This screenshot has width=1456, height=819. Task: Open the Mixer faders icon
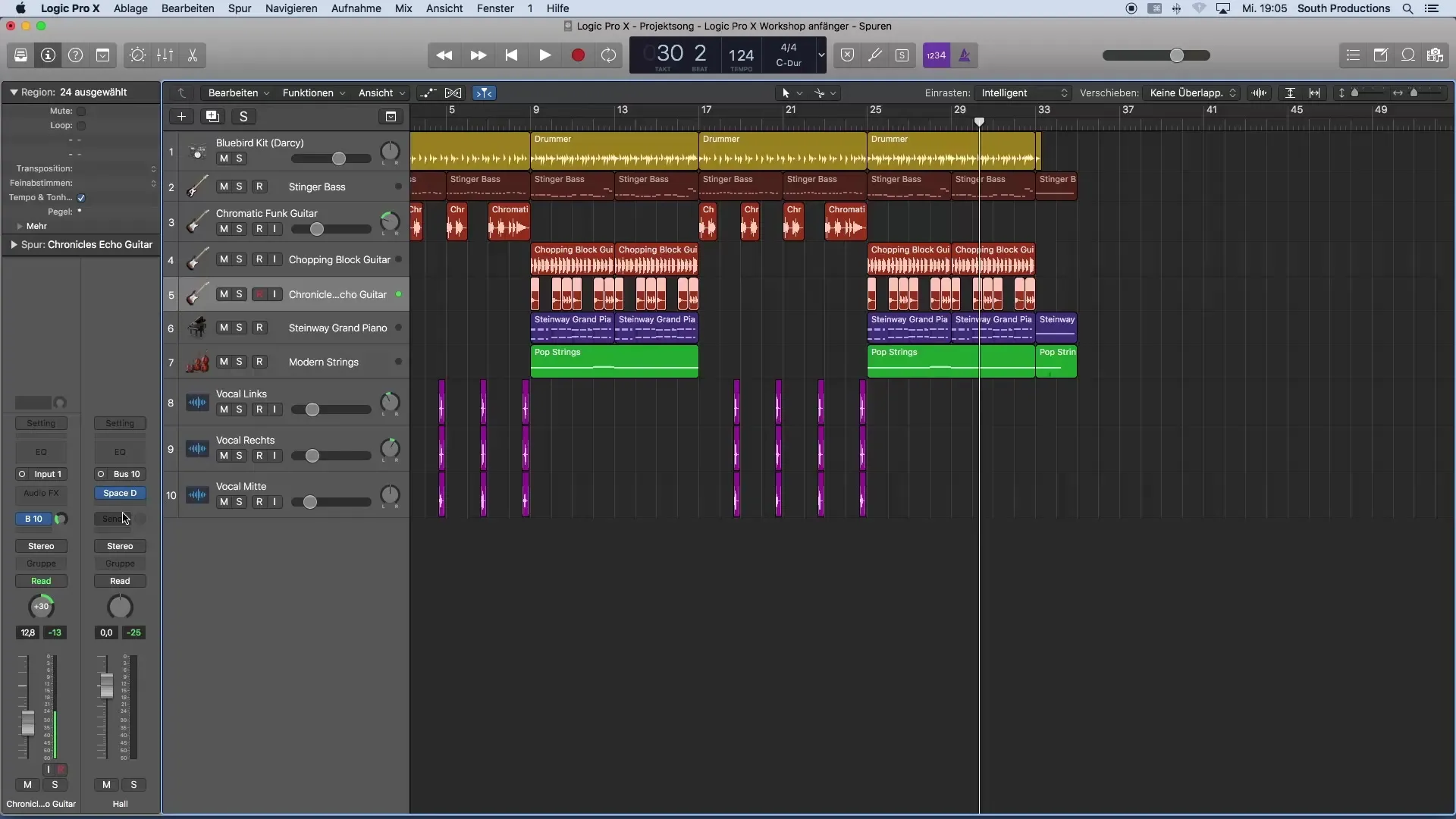pos(165,55)
